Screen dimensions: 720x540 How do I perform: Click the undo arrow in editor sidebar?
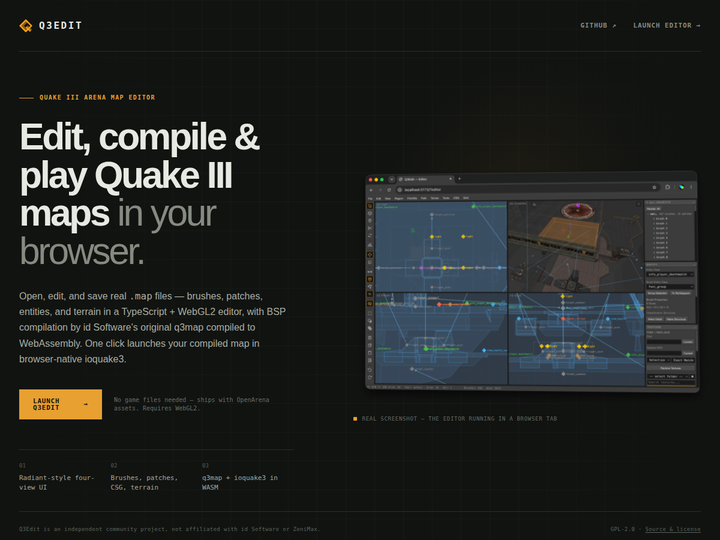(370, 370)
